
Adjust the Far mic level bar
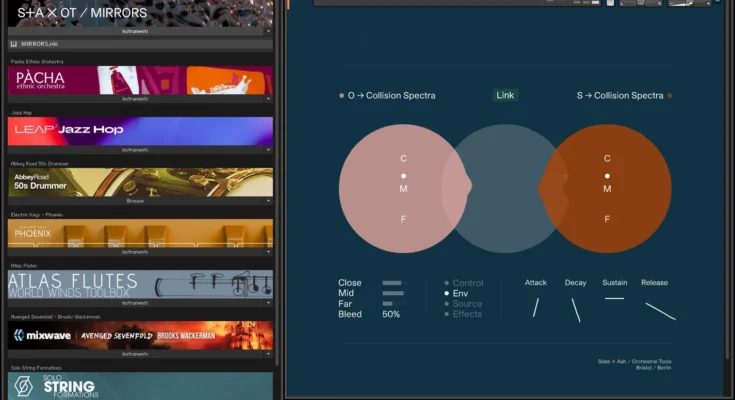tap(394, 304)
